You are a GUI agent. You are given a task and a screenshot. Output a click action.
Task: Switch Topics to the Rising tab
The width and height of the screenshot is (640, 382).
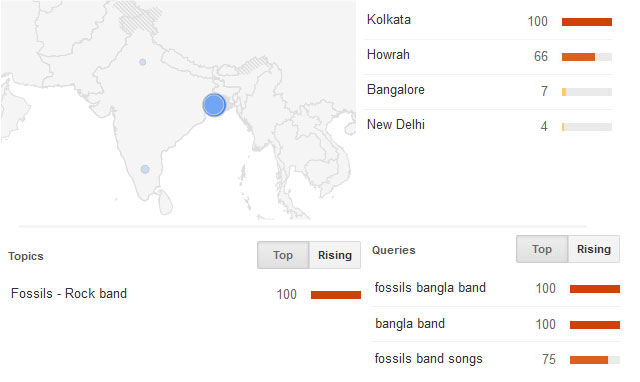[335, 255]
